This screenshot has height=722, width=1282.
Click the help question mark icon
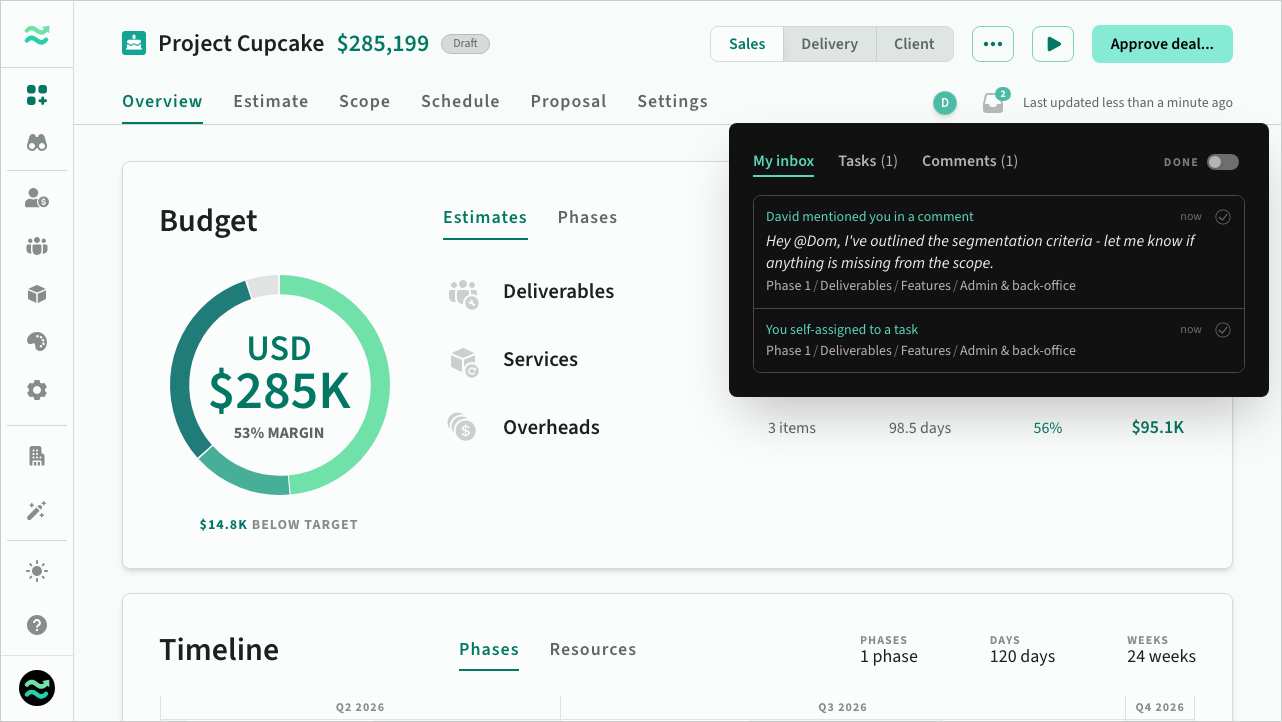(37, 625)
